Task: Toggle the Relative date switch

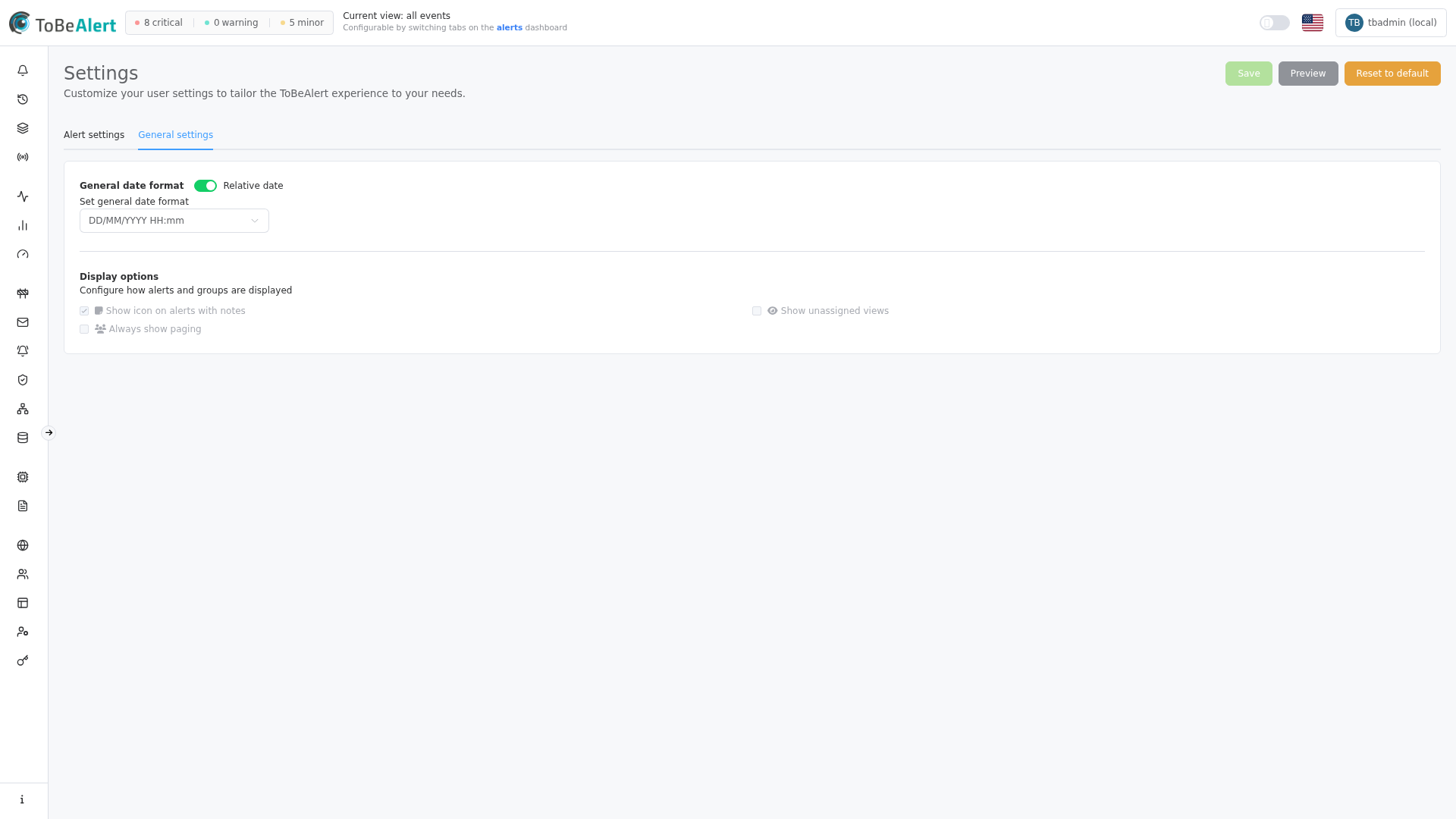Action: coord(206,186)
